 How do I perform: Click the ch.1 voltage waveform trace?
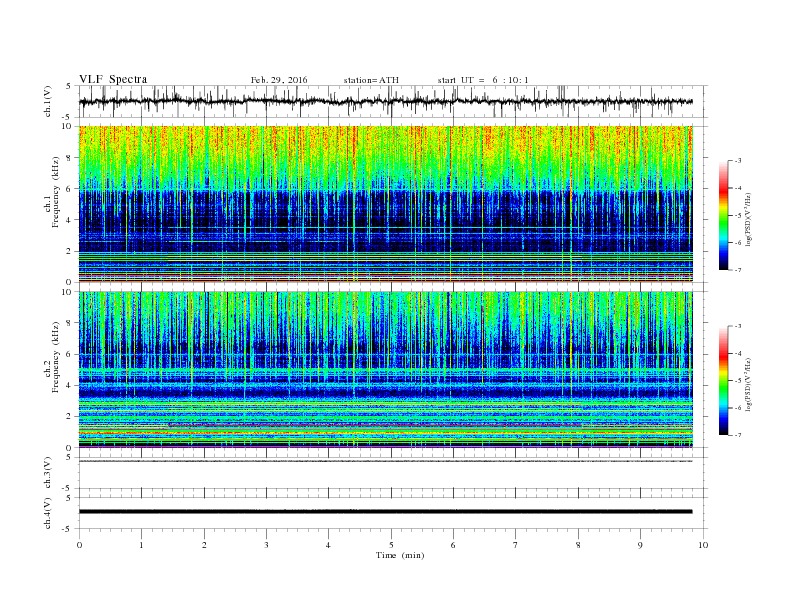coord(385,101)
